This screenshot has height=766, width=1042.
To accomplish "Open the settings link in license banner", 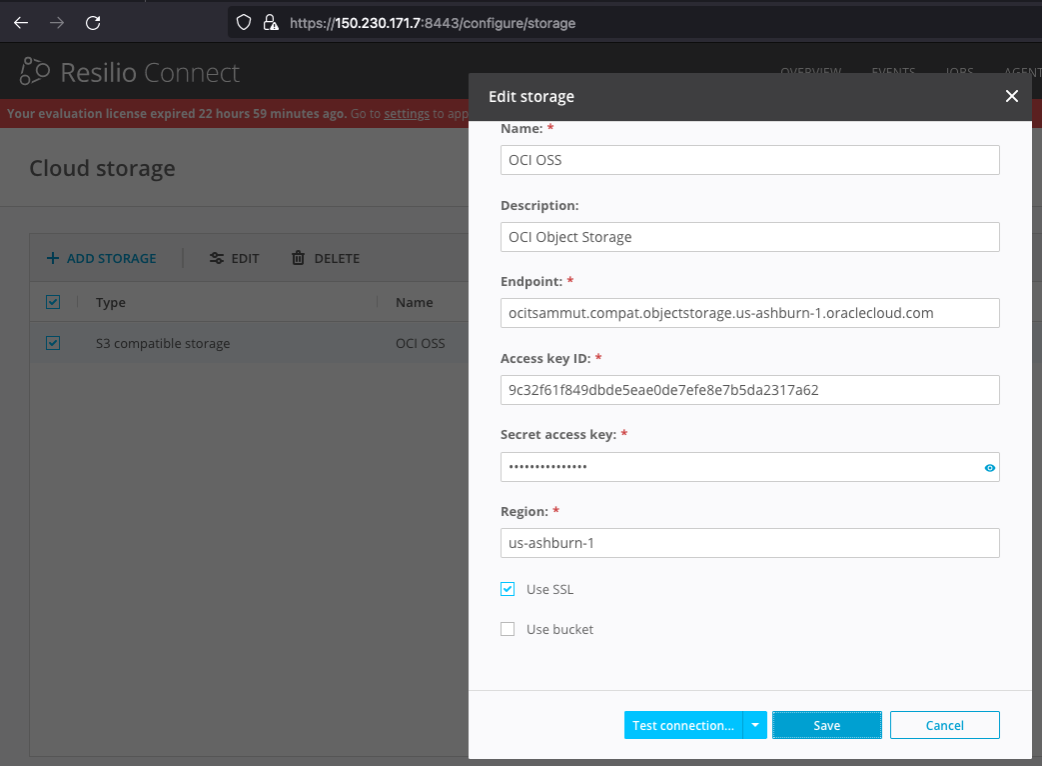I will (x=406, y=113).
